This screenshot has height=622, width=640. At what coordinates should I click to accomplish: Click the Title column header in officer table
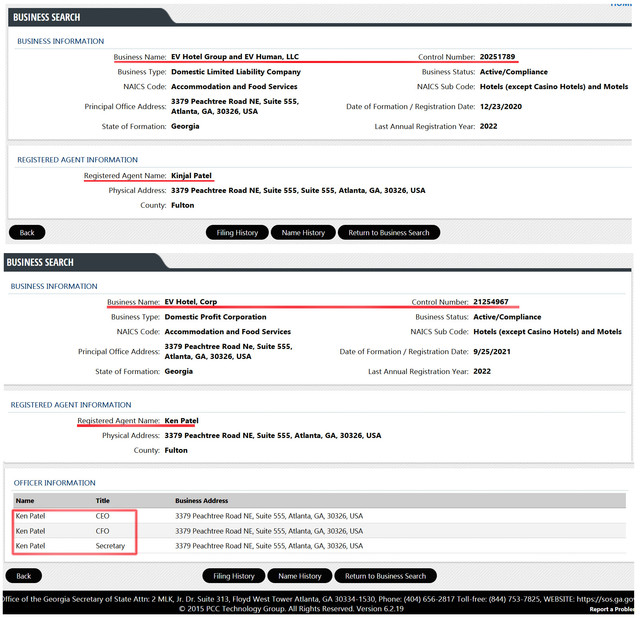coord(102,501)
